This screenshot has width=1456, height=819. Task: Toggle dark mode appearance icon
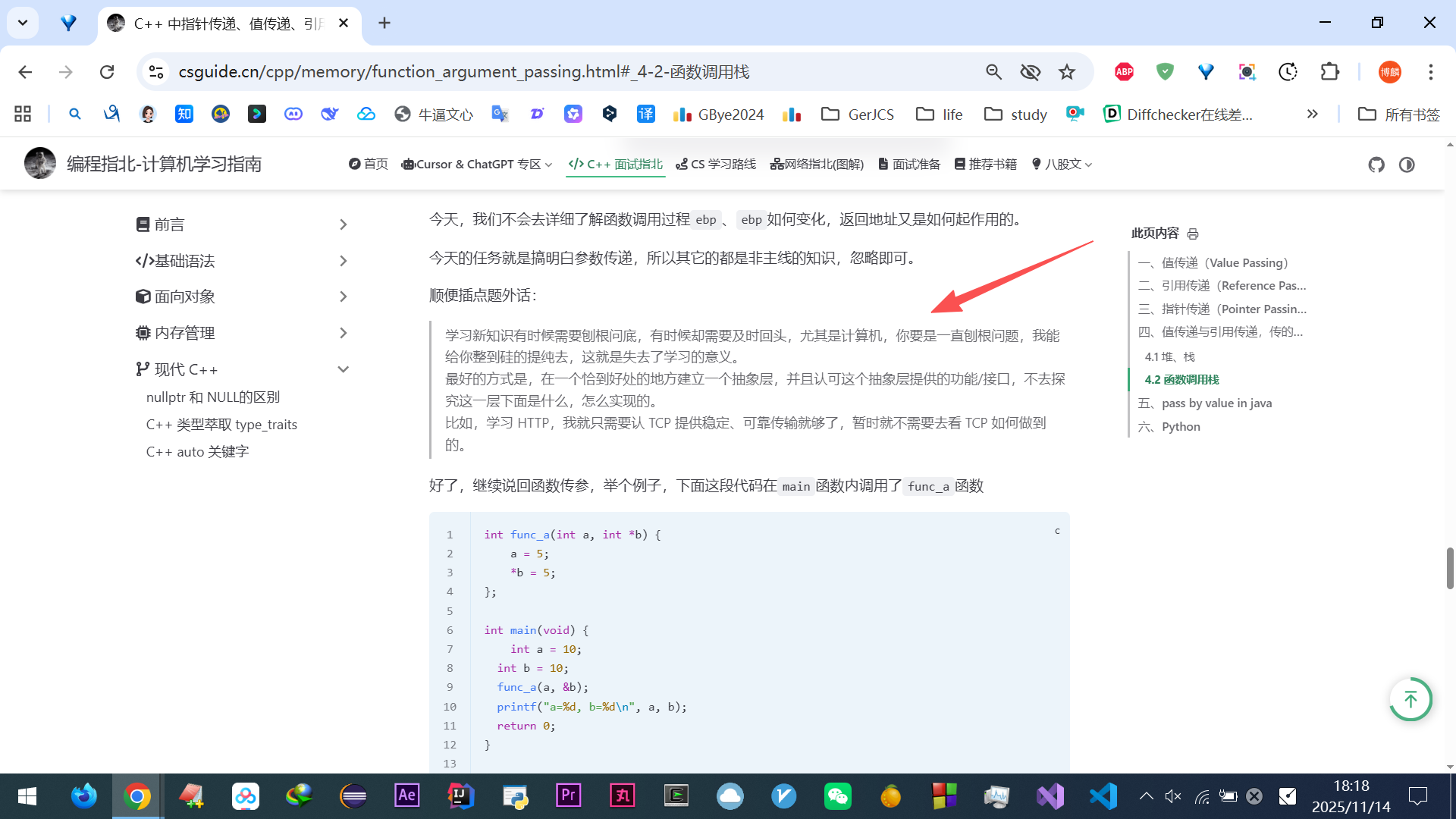click(1407, 165)
